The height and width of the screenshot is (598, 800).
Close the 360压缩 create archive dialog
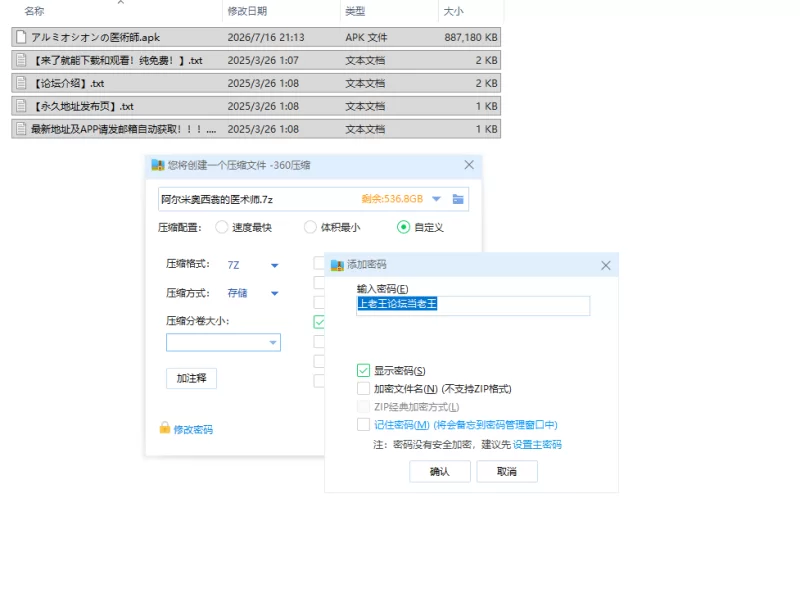[469, 165]
